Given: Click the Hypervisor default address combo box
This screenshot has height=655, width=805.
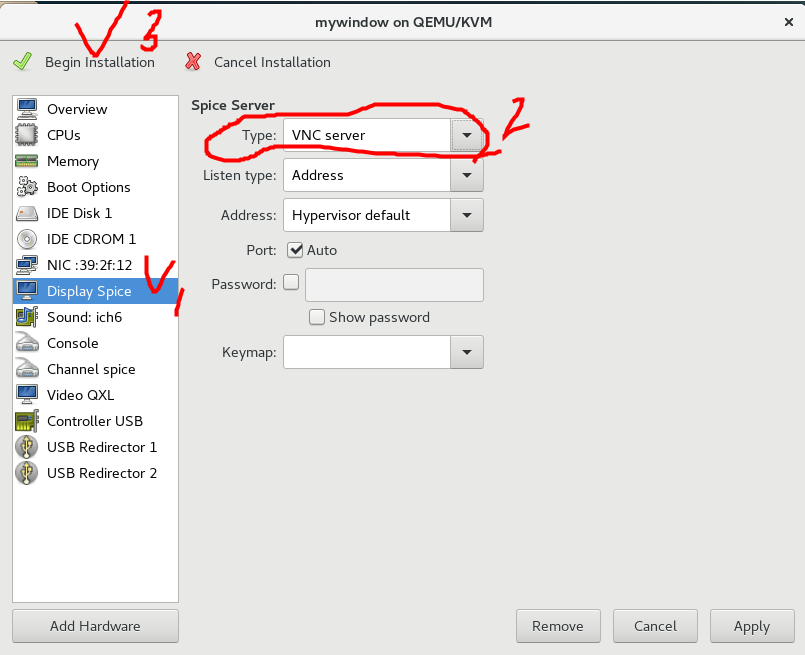Looking at the screenshot, I should 383,215.
